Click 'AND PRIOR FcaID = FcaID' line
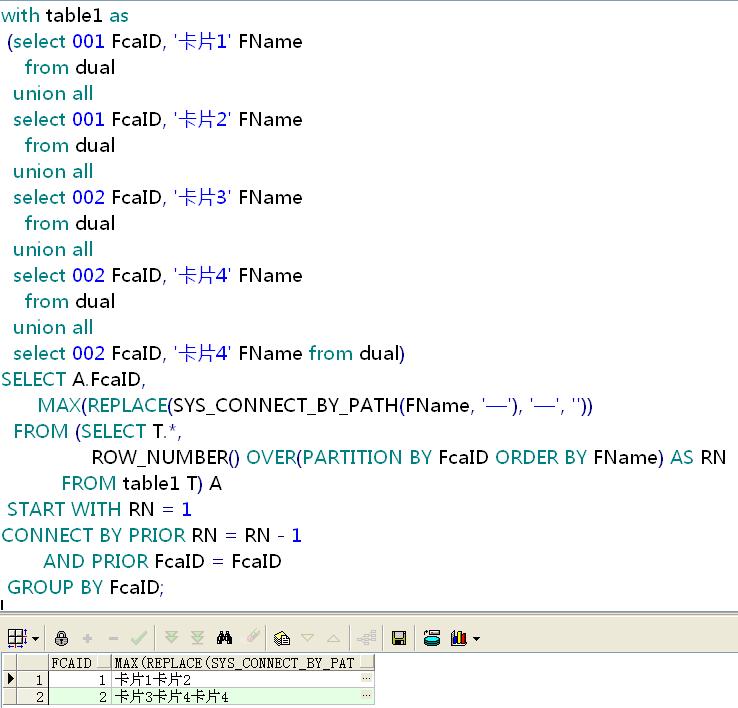The image size is (738, 708). click(162, 561)
